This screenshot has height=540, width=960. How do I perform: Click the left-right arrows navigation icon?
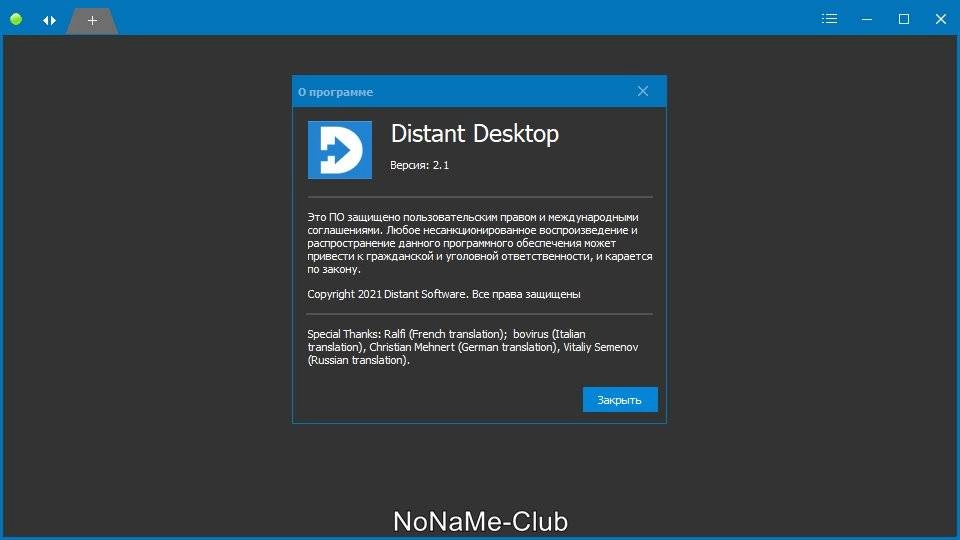pos(50,20)
